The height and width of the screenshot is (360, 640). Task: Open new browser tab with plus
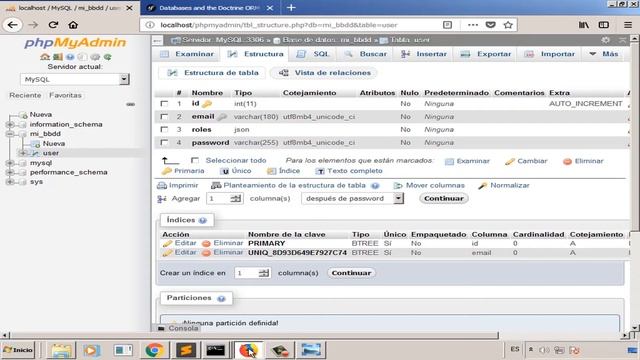click(291, 7)
